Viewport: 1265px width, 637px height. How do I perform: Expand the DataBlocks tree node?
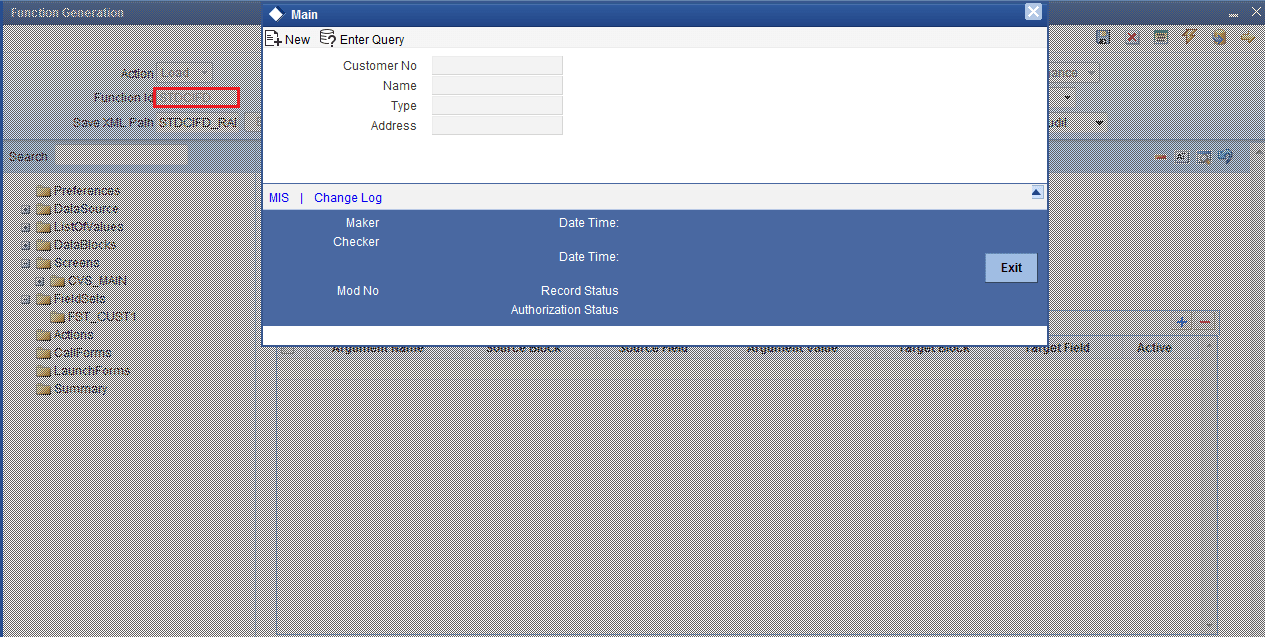tap(25, 245)
